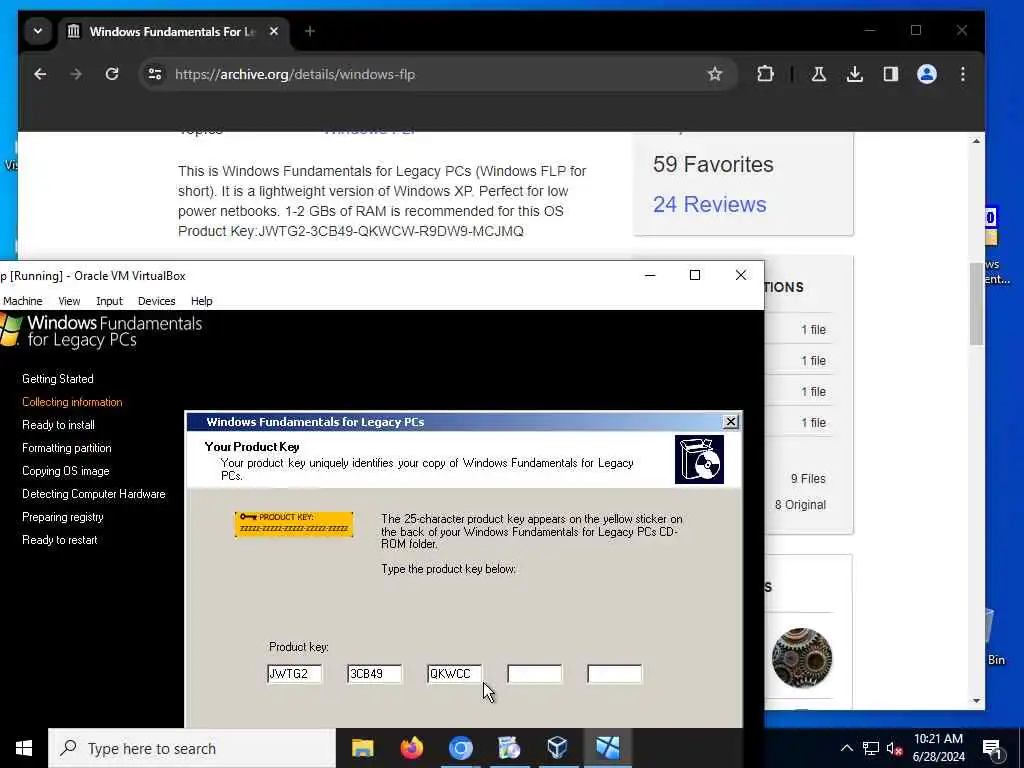Open VirtualBox View menu
This screenshot has width=1024, height=768.
coord(69,301)
